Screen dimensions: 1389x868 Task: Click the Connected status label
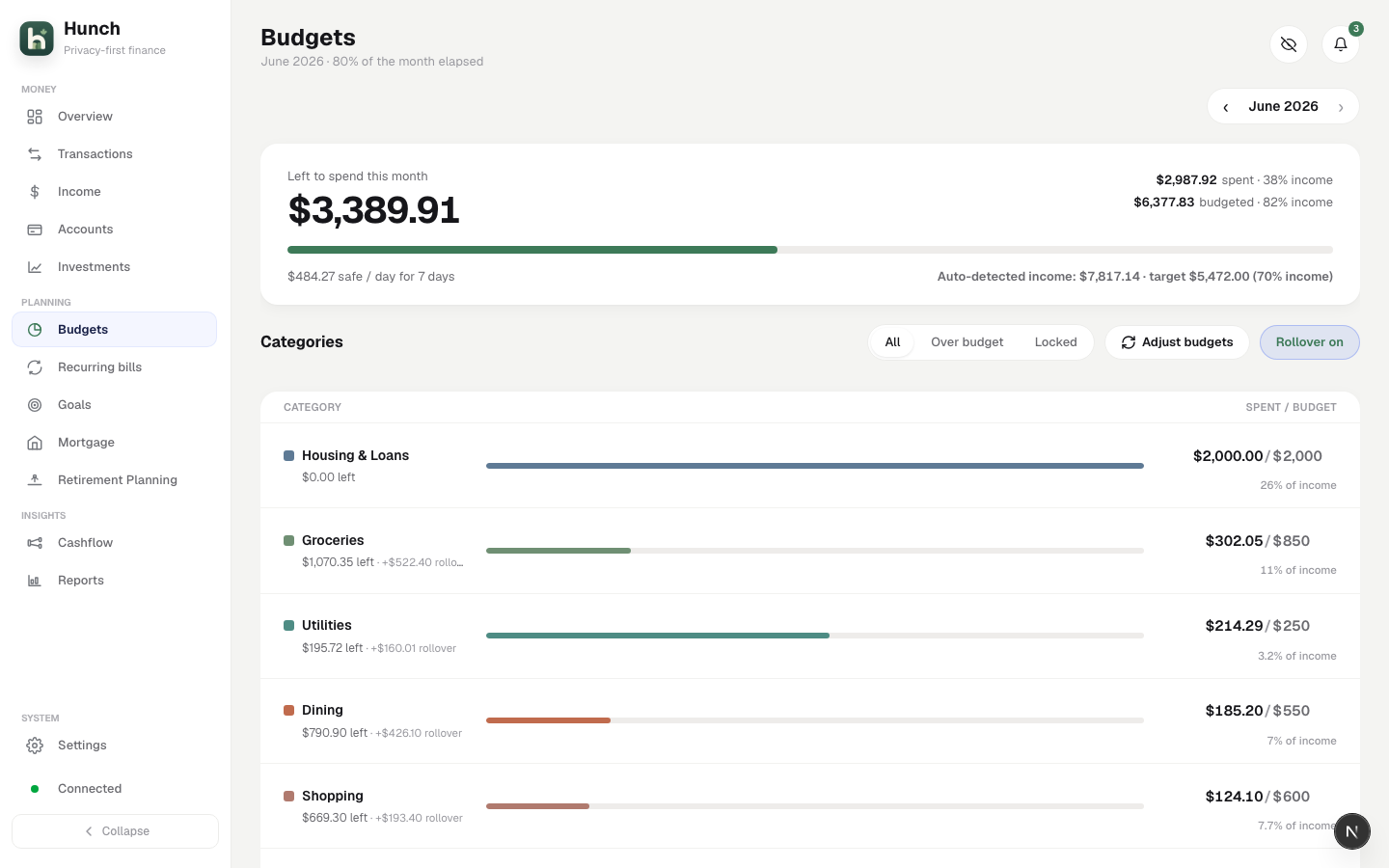[90, 789]
